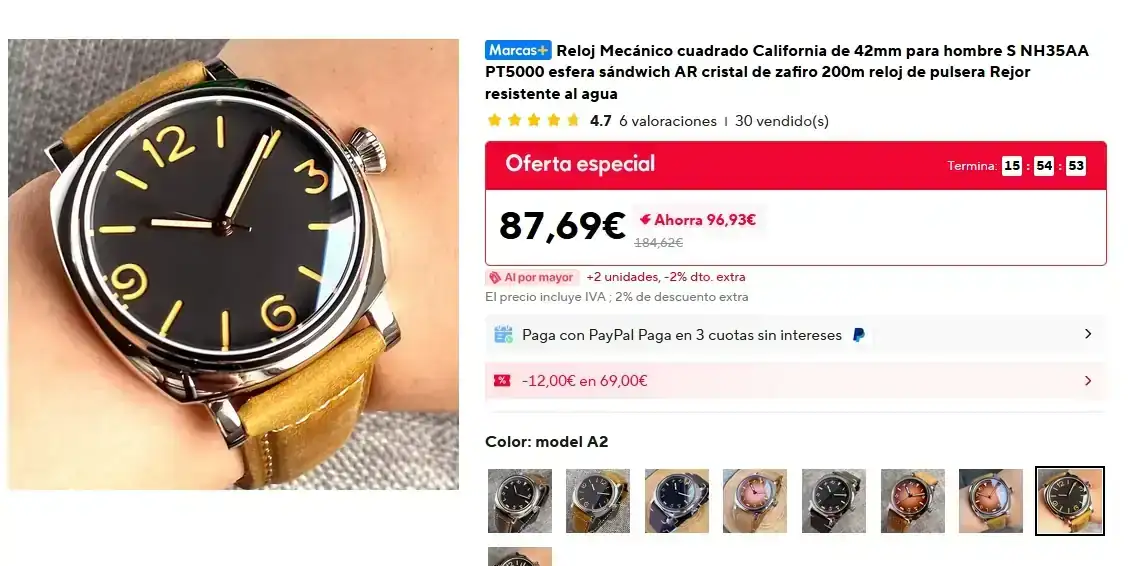Click the red coupon percent icon
This screenshot has width=1128, height=566.
[502, 380]
